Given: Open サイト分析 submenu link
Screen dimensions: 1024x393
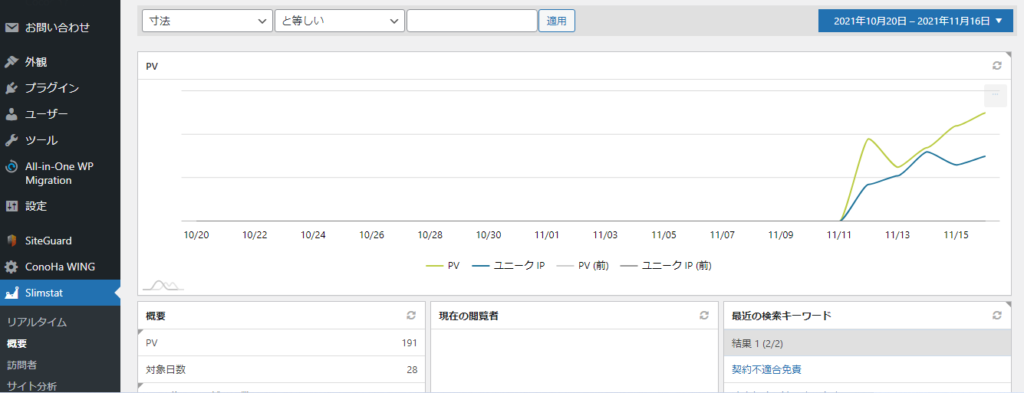Looking at the screenshot, I should (x=32, y=386).
